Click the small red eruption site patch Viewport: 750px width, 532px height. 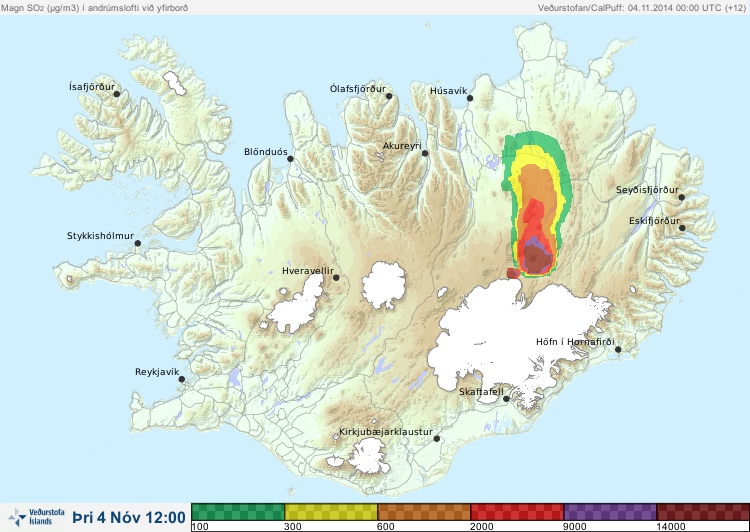point(513,273)
